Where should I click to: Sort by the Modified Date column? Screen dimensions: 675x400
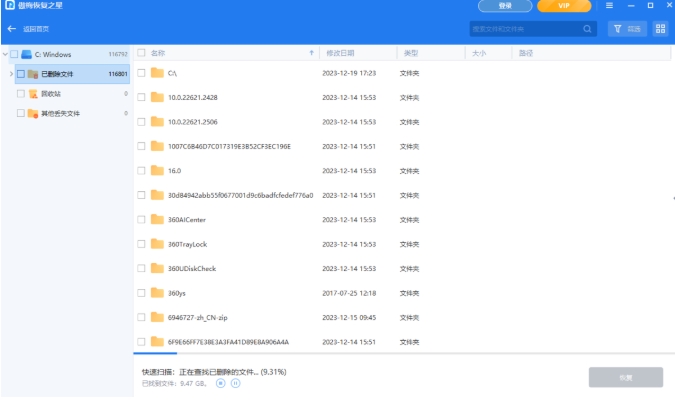click(338, 52)
